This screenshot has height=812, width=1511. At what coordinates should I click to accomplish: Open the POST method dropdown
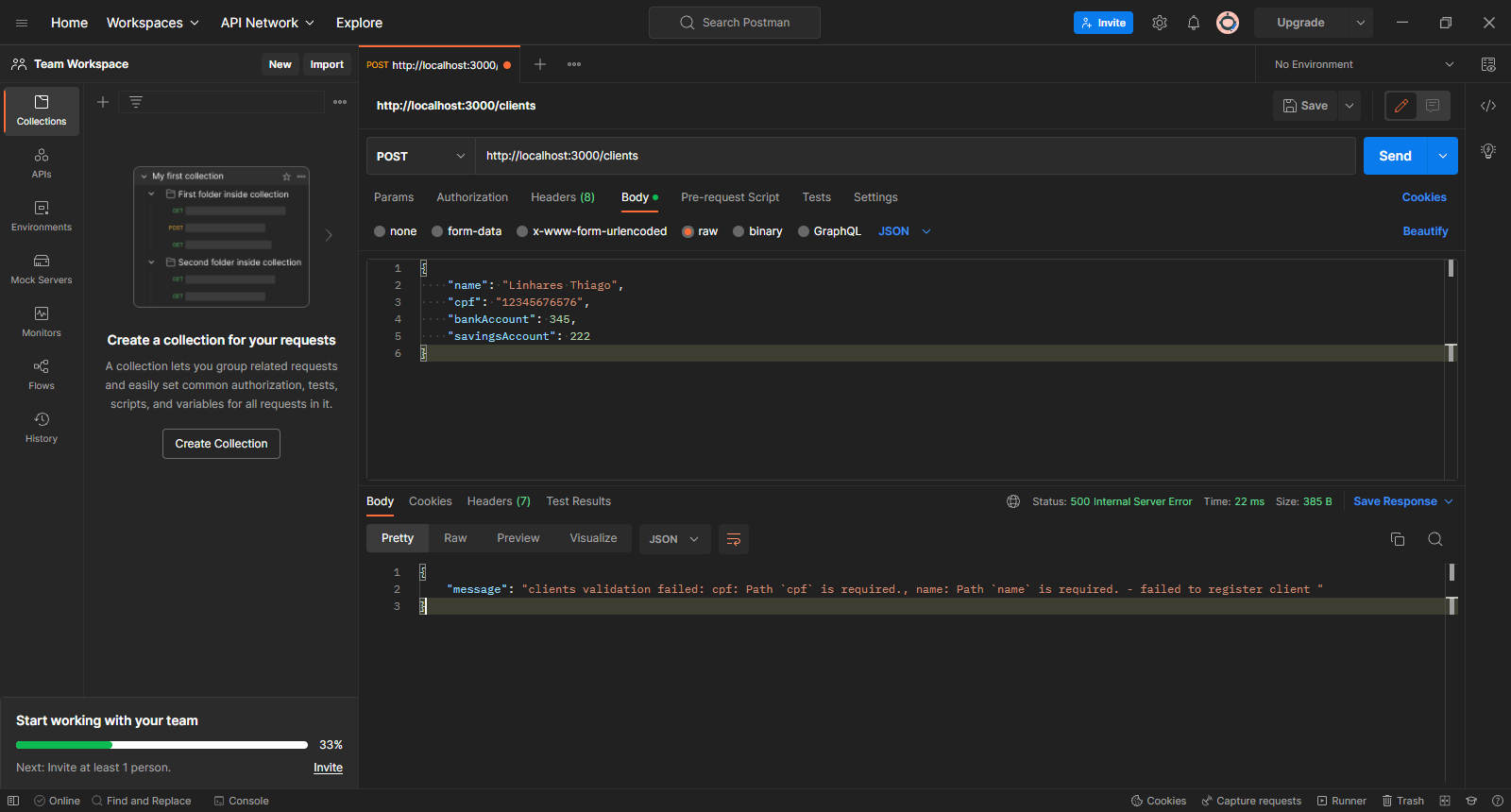tap(420, 156)
